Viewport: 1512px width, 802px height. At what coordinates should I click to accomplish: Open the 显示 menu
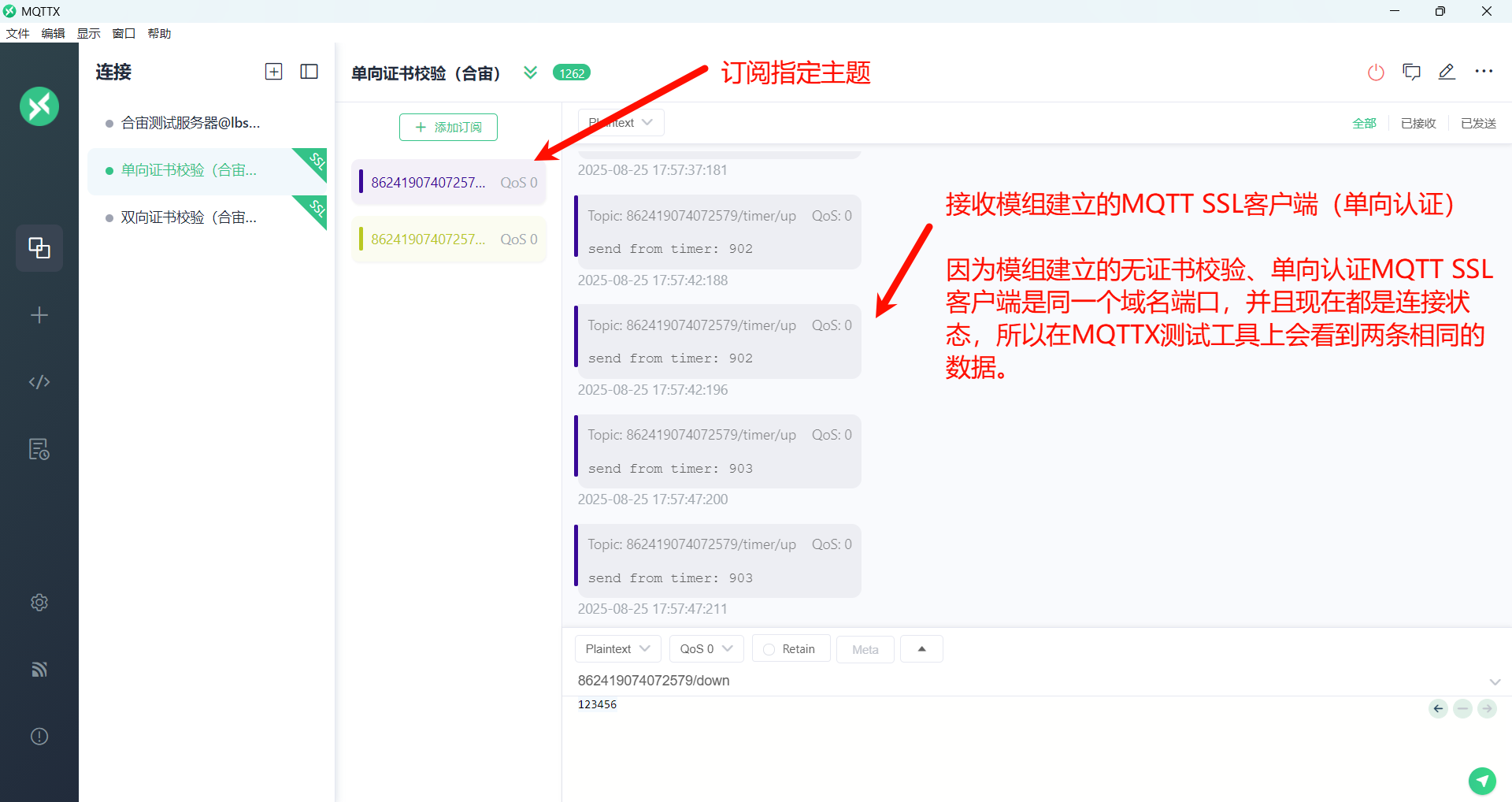coord(88,33)
